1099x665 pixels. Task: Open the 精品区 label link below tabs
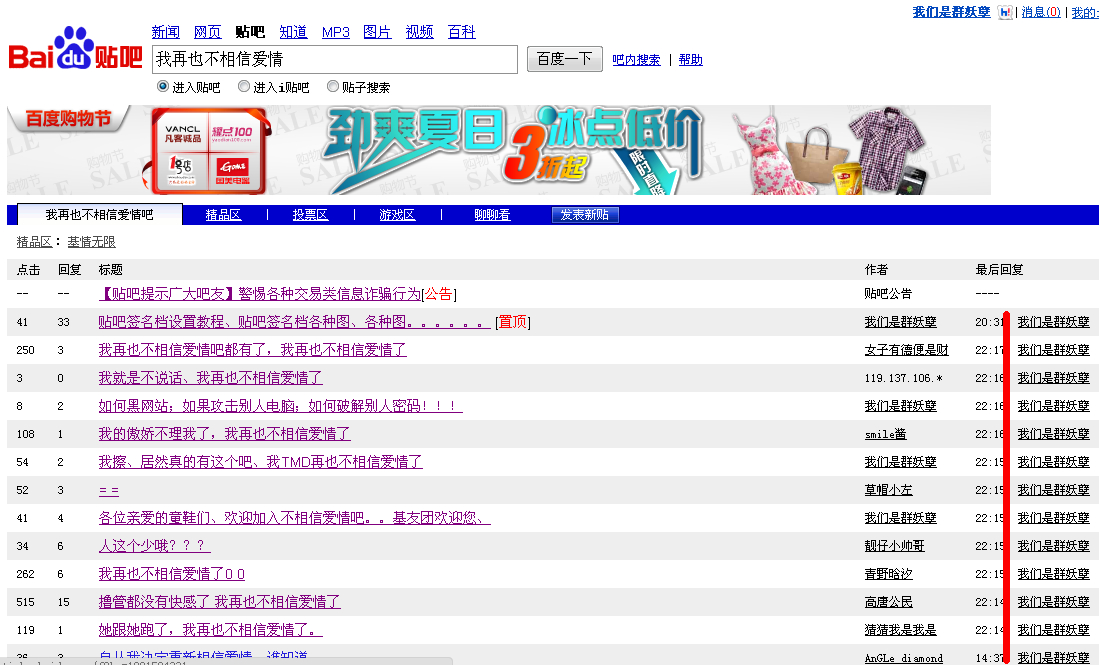pos(34,242)
